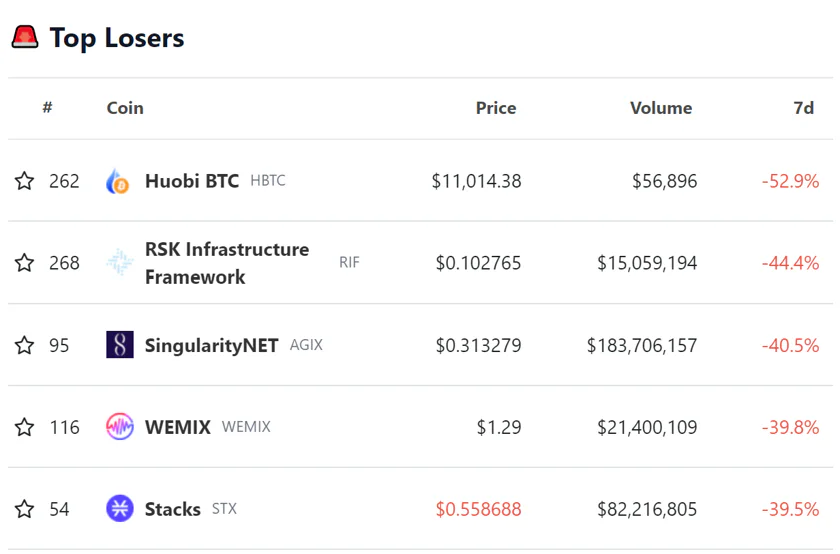The width and height of the screenshot is (840, 554).
Task: Open the SingularityNET coin link
Action: click(x=212, y=345)
